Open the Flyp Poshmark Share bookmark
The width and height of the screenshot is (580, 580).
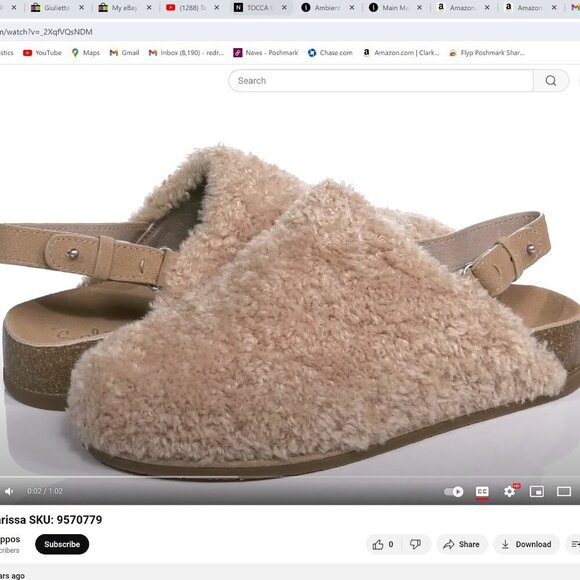coord(487,53)
